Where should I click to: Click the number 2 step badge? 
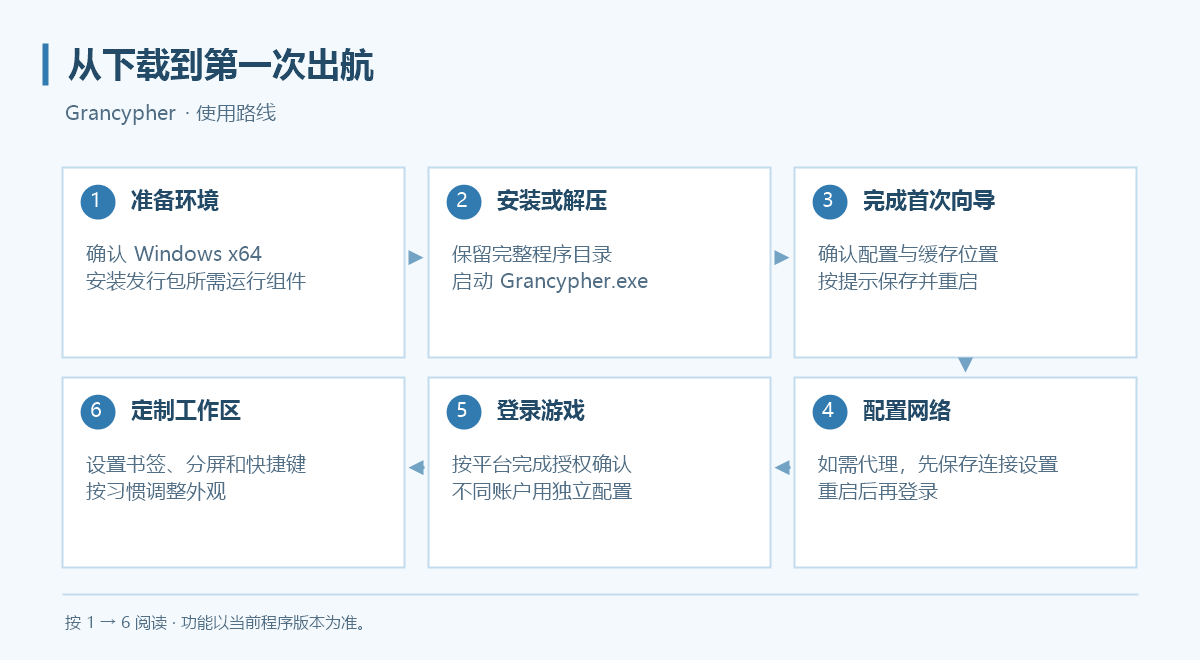[x=463, y=201]
